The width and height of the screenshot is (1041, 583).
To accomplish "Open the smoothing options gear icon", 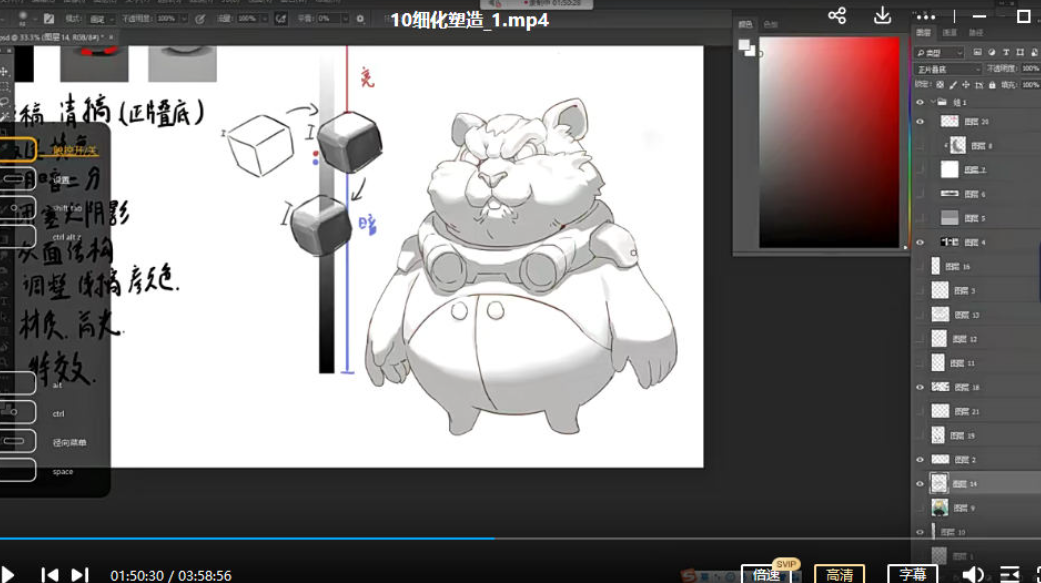I will coord(360,19).
